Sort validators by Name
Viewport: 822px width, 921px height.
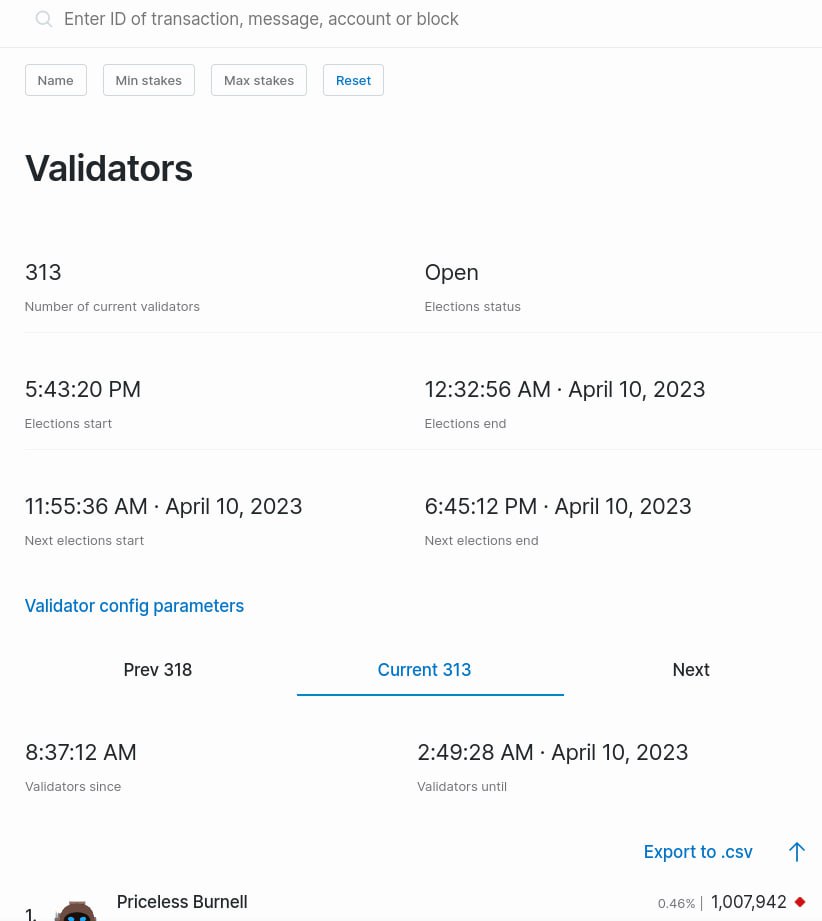click(x=56, y=80)
